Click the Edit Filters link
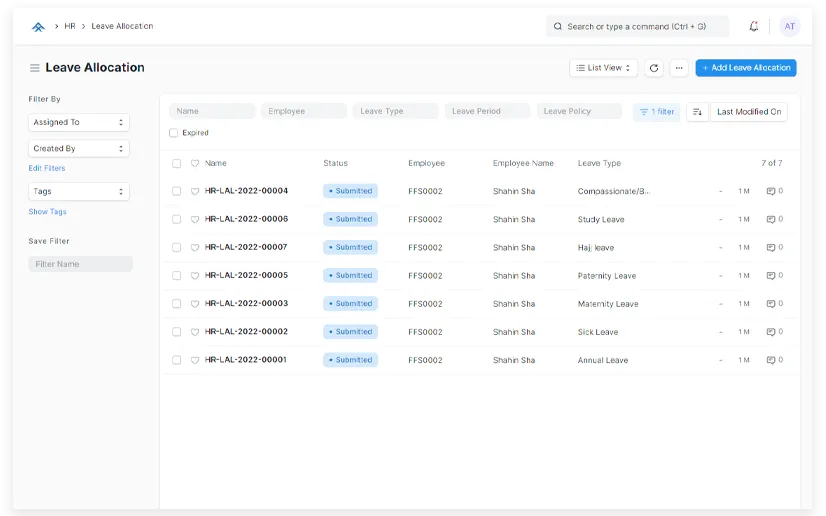The height and width of the screenshot is (516, 826). tap(47, 168)
